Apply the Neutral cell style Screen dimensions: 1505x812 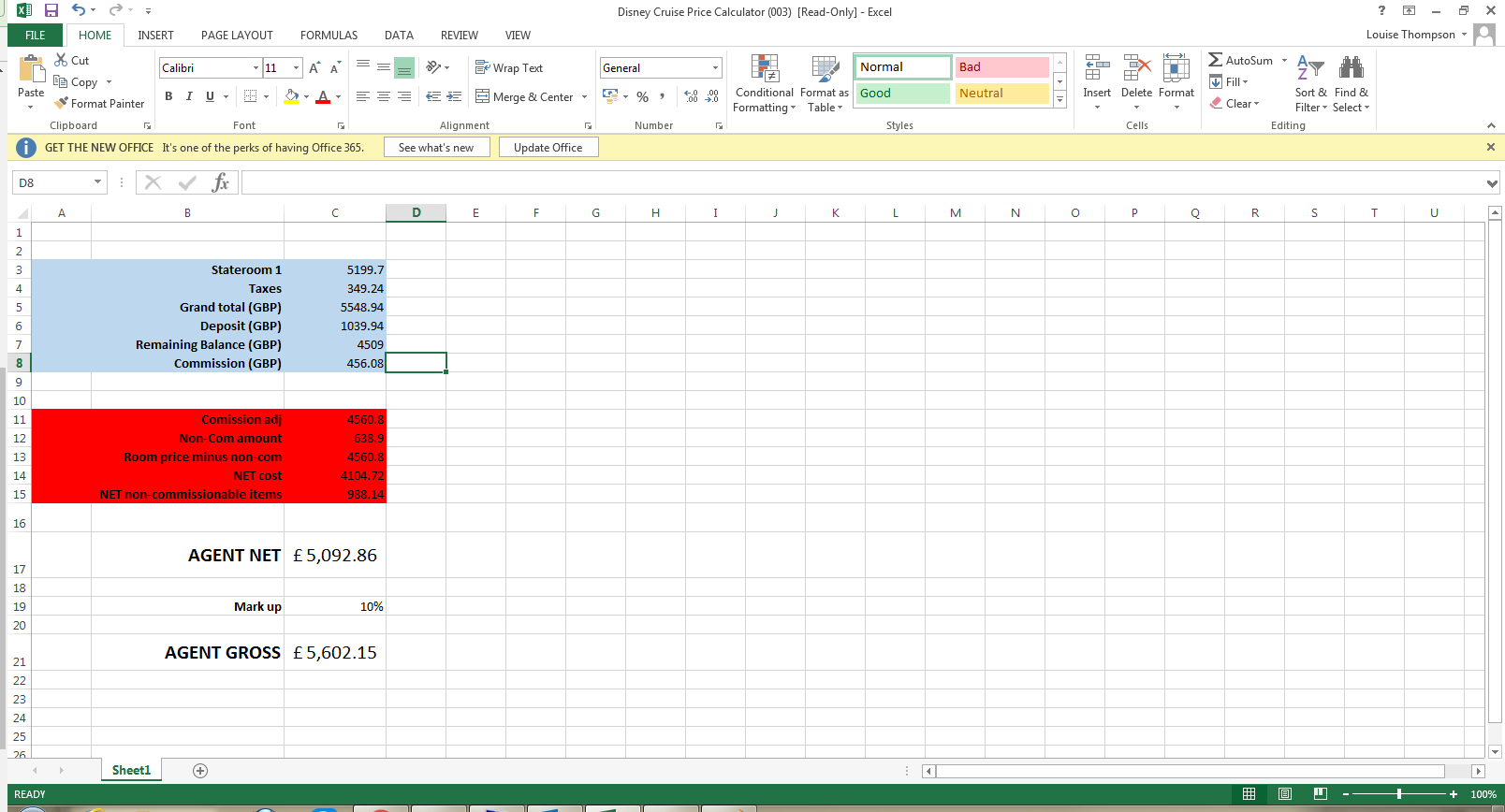[x=1002, y=94]
